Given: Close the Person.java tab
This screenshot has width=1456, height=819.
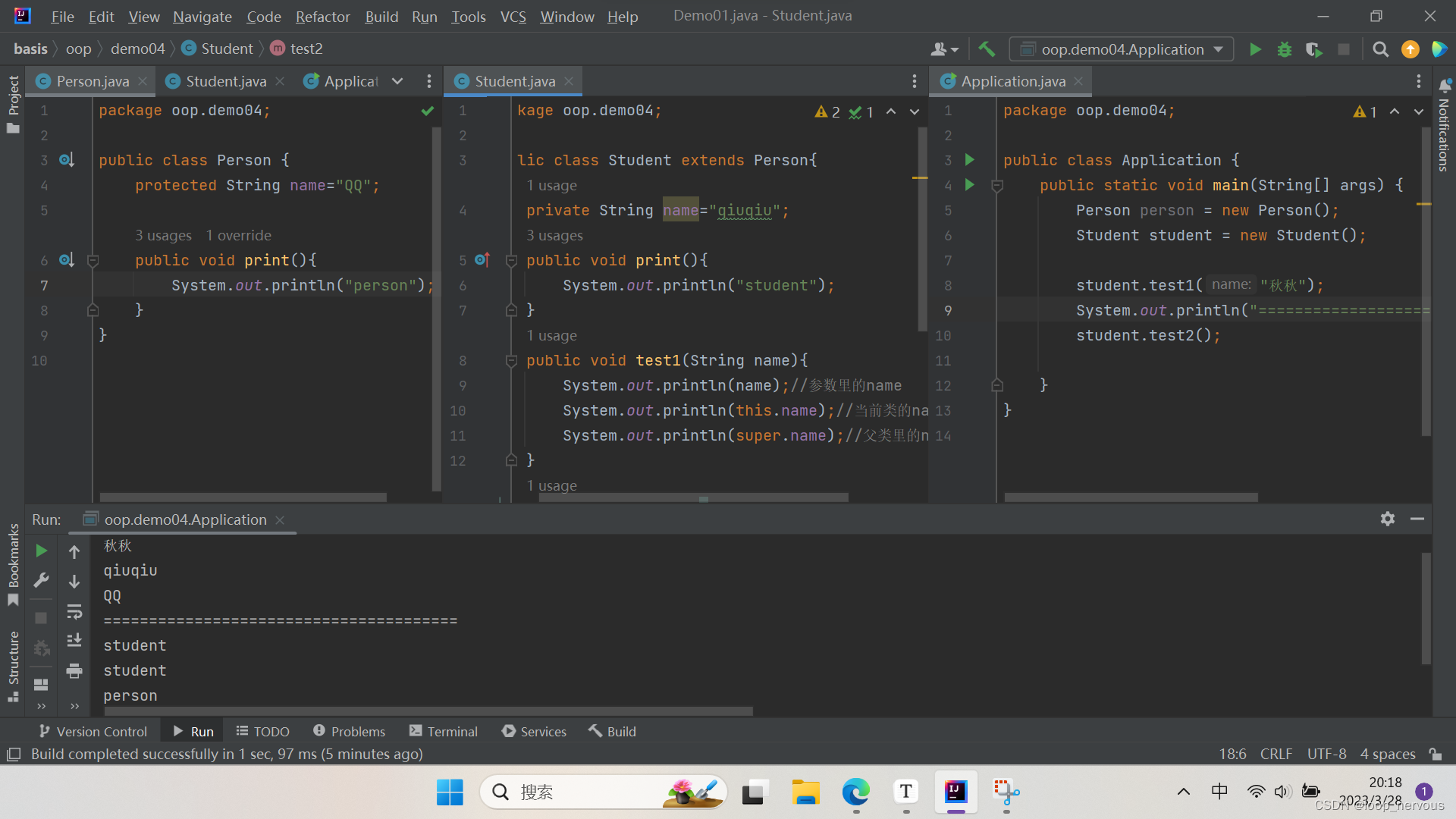Looking at the screenshot, I should point(143,81).
